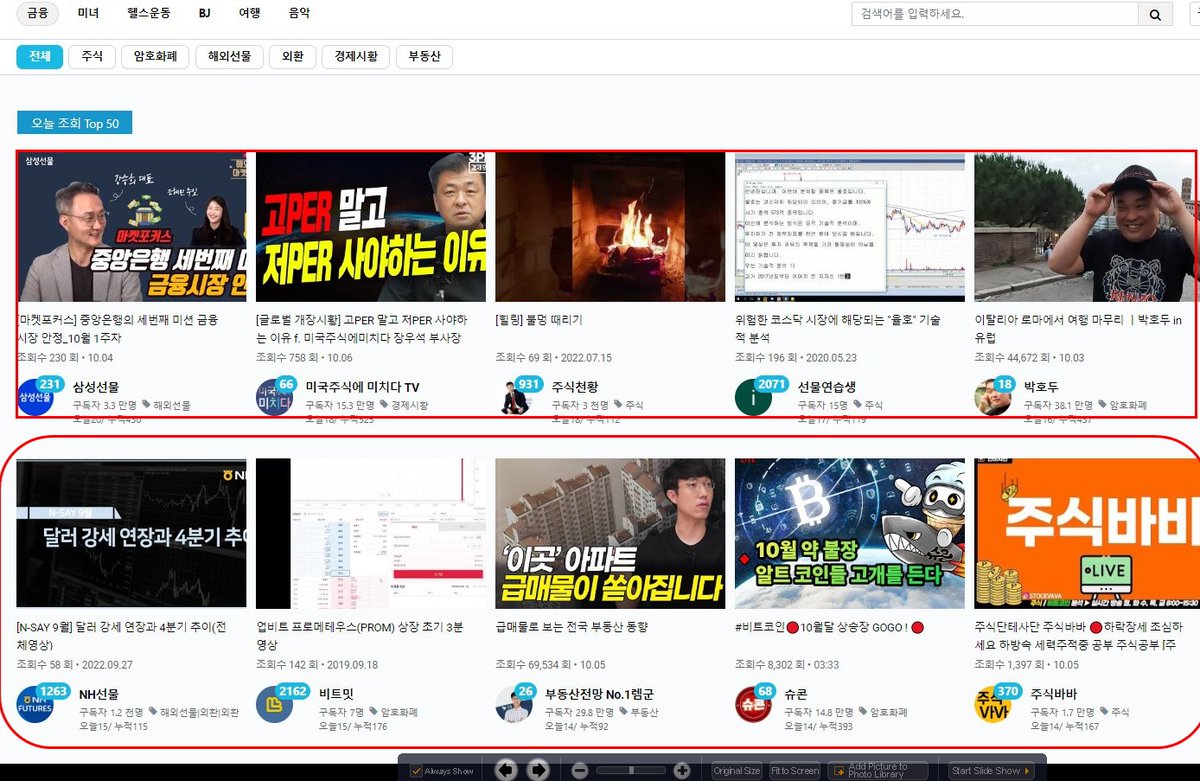Select the 음악 category tab
The width and height of the screenshot is (1200, 781).
click(x=299, y=14)
